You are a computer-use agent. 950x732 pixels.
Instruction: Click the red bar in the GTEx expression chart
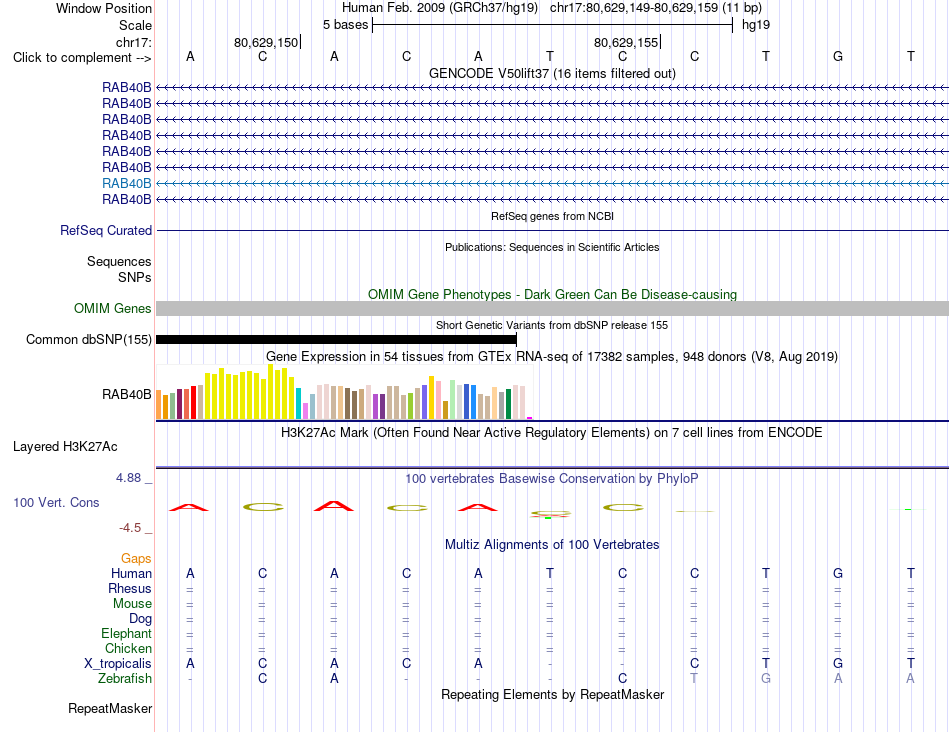(193, 402)
